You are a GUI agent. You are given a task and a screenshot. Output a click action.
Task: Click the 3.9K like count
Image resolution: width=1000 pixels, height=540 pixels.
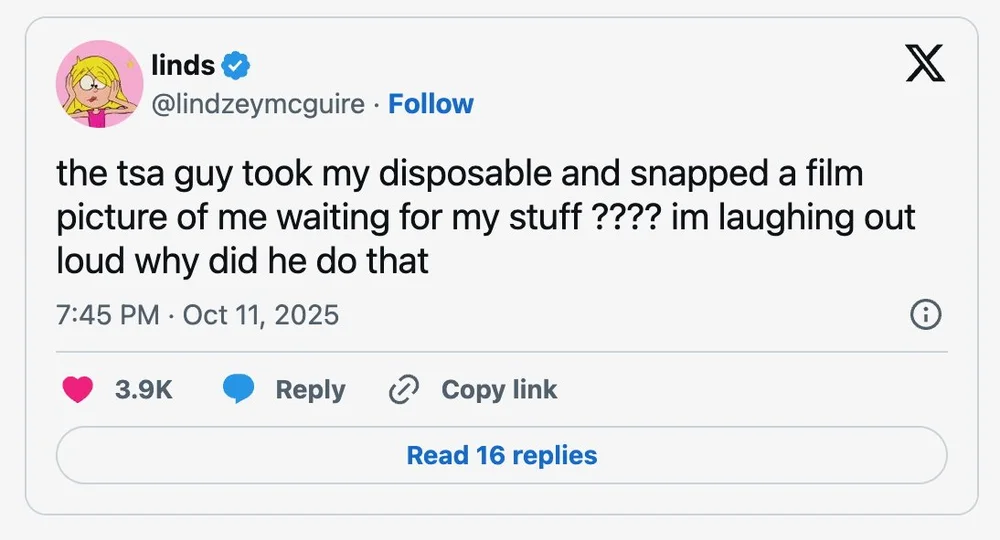click(144, 390)
